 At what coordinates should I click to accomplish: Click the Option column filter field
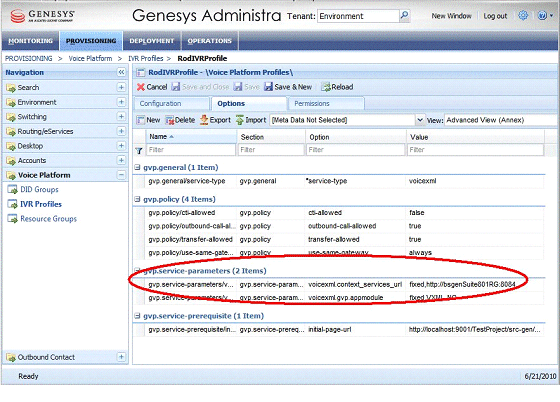(x=355, y=150)
